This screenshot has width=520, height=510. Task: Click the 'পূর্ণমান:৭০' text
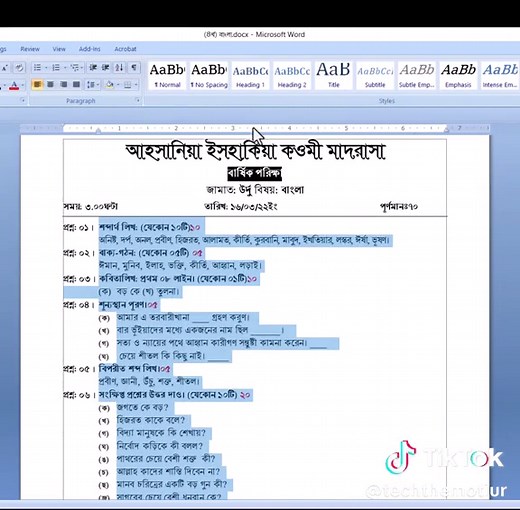click(x=399, y=207)
